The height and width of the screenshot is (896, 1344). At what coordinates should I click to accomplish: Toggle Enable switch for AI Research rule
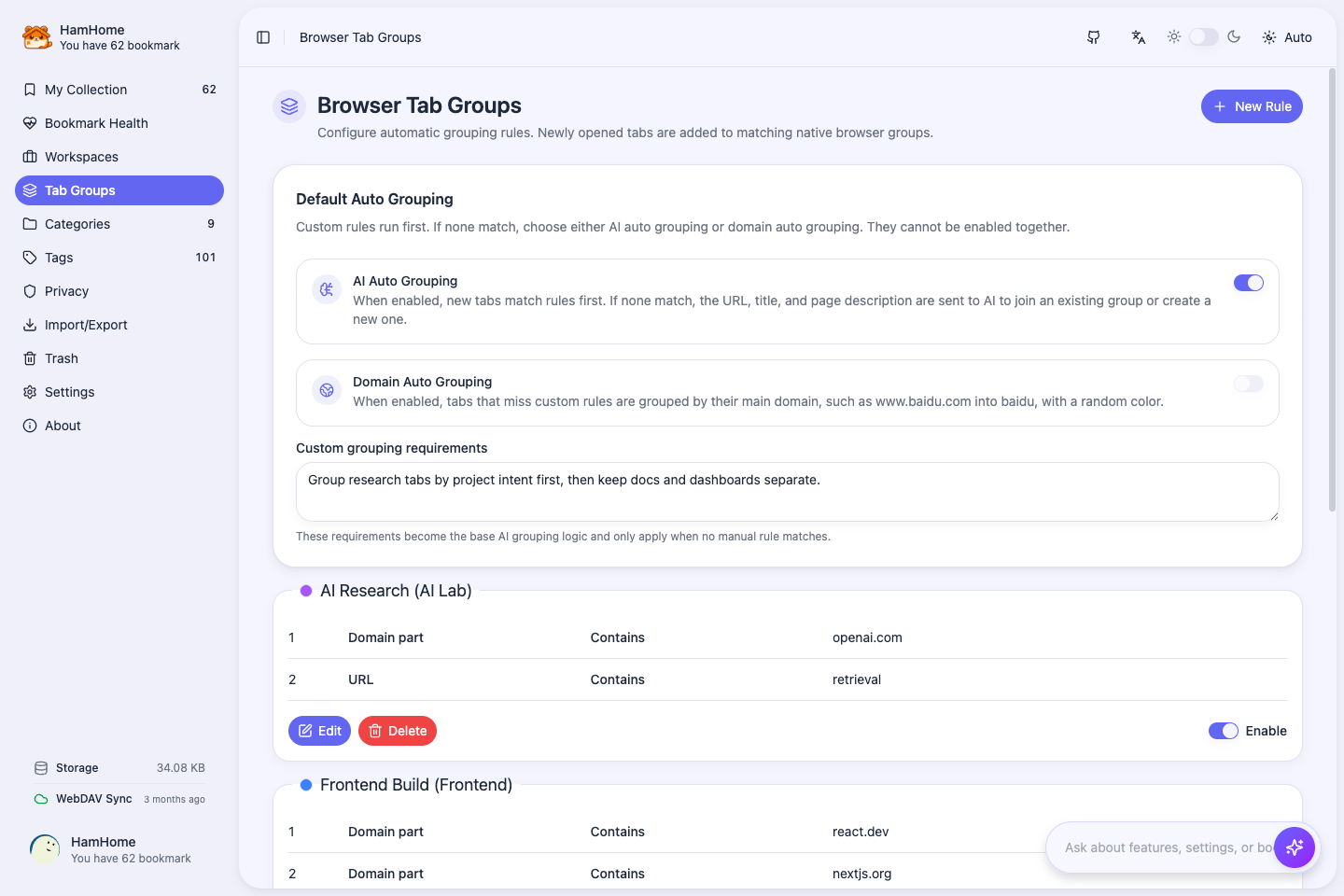click(x=1224, y=731)
